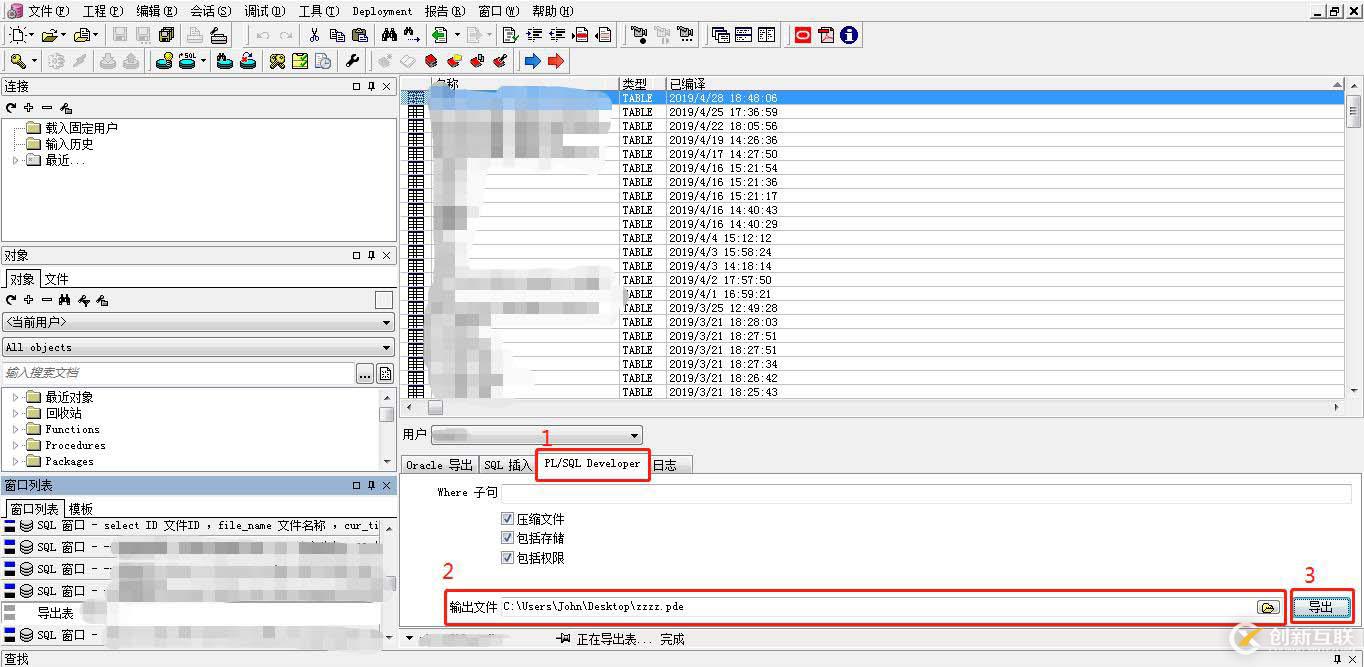Switch to the SQL 插入 tab
The image size is (1364, 667).
[508, 465]
